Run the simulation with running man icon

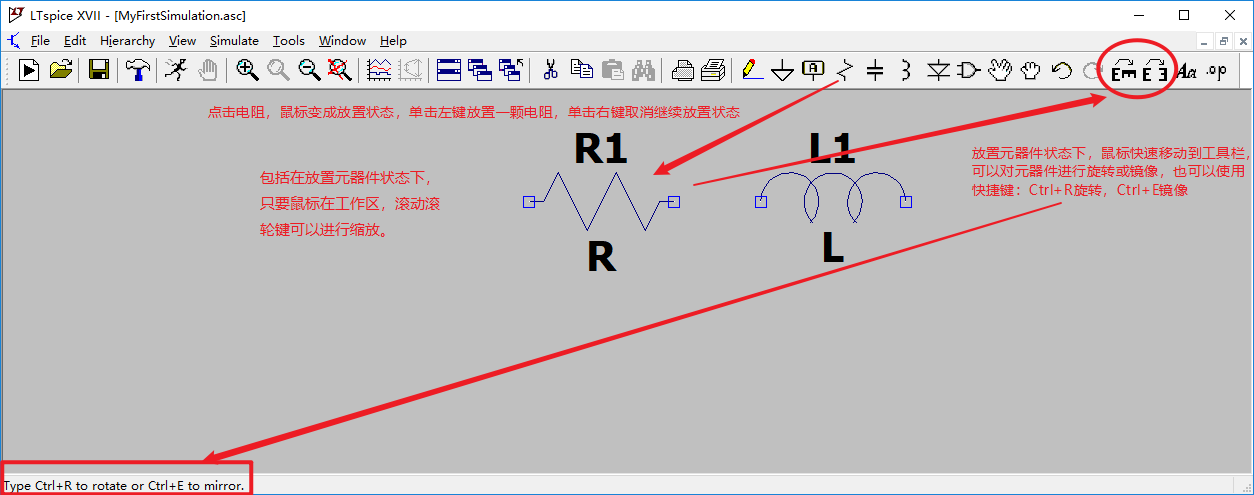[176, 70]
